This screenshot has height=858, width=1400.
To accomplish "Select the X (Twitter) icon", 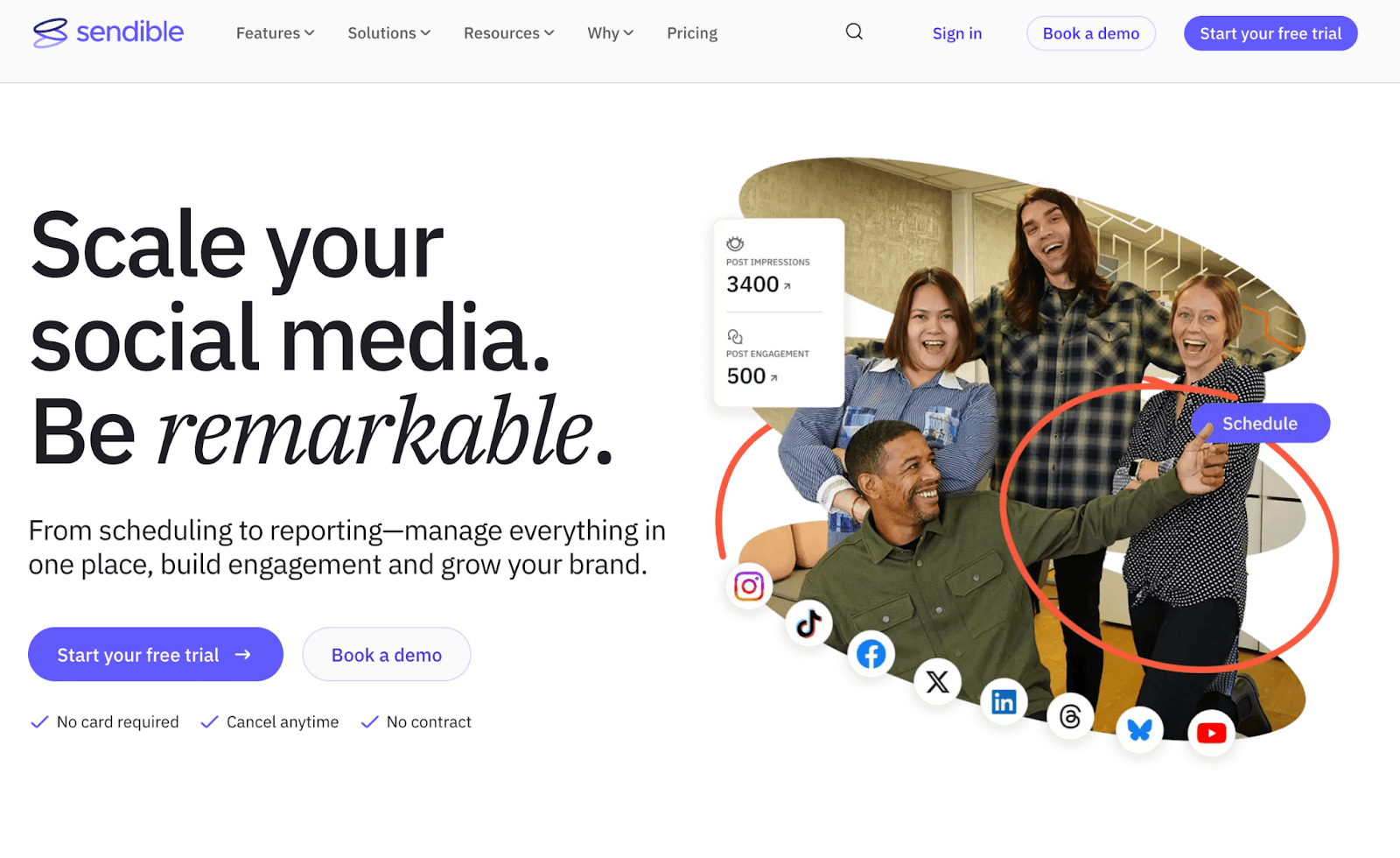I will 936,682.
